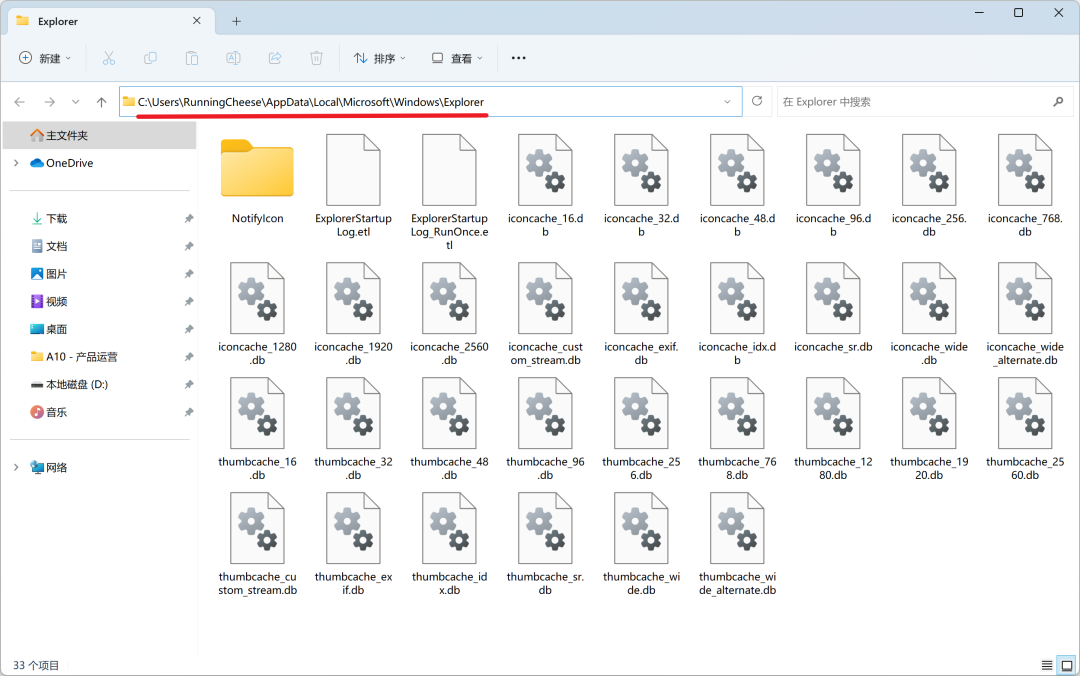Screen dimensions: 1080x676
Task: Select iconcache_48.db file
Action: (x=737, y=186)
